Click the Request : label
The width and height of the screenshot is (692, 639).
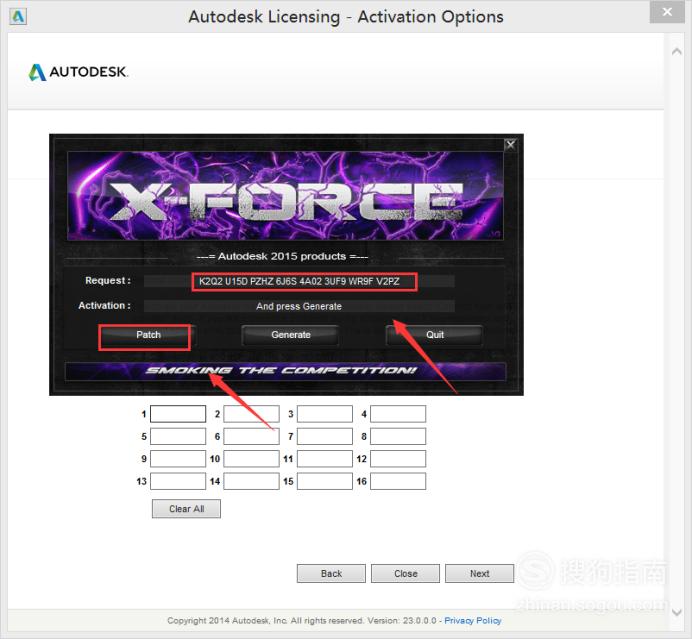pyautogui.click(x=108, y=281)
